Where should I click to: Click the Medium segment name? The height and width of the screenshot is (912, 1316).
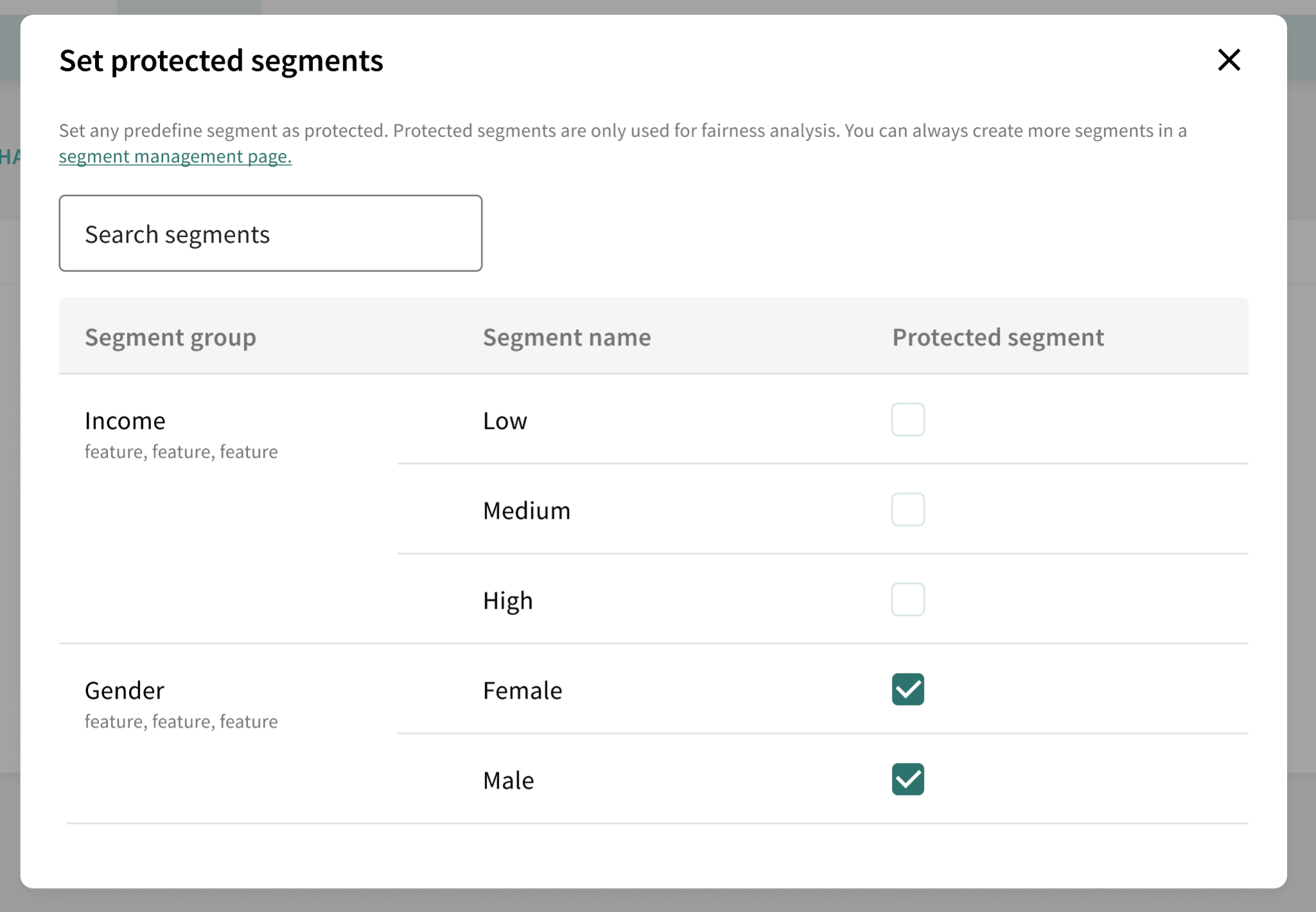pos(526,511)
